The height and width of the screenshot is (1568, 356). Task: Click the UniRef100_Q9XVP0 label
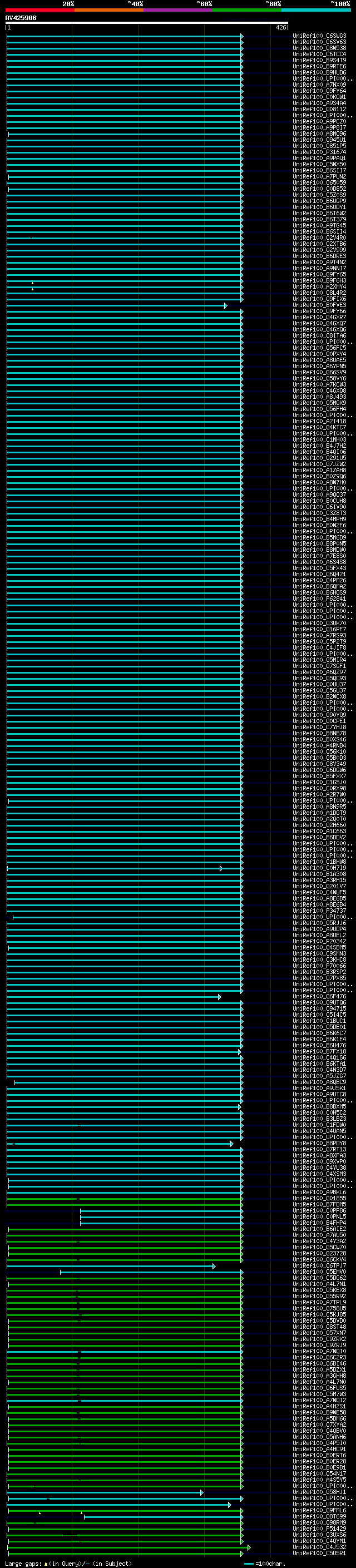319,1161
